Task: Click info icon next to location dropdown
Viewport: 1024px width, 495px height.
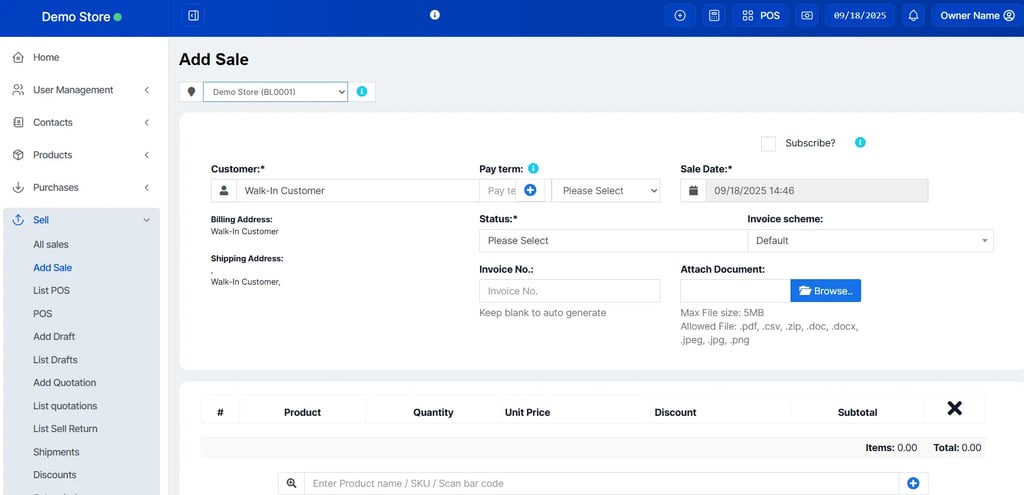Action: [362, 91]
